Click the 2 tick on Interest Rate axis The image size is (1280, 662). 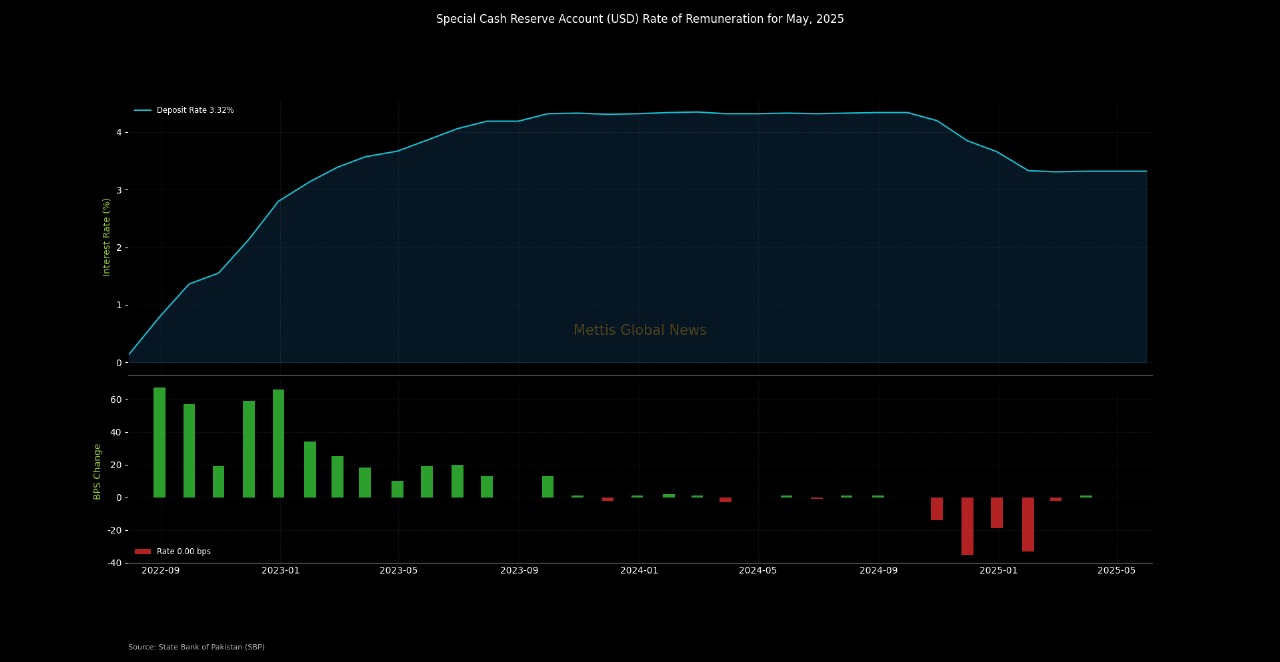pos(118,248)
